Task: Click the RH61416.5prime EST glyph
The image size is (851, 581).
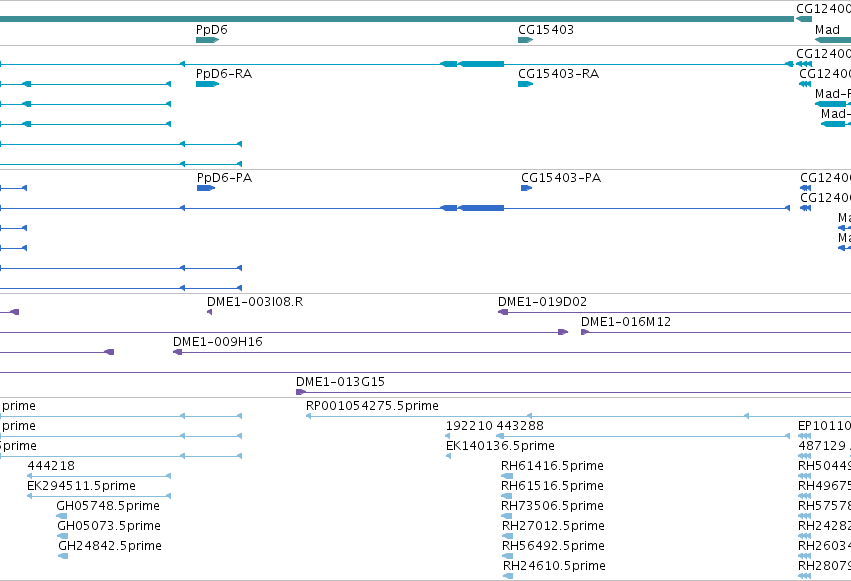Action: (x=507, y=476)
